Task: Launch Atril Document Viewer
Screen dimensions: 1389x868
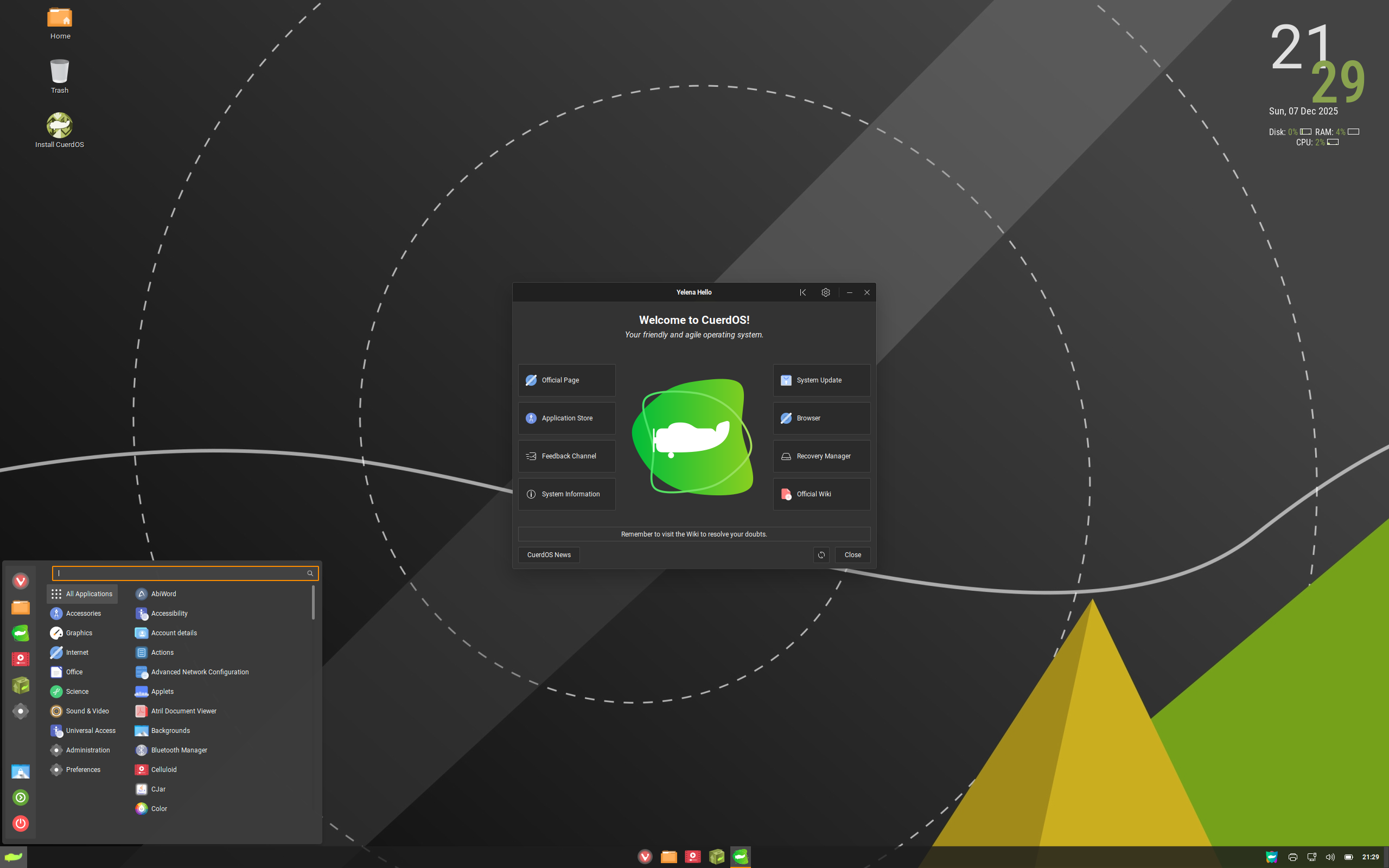Action: (x=222, y=711)
